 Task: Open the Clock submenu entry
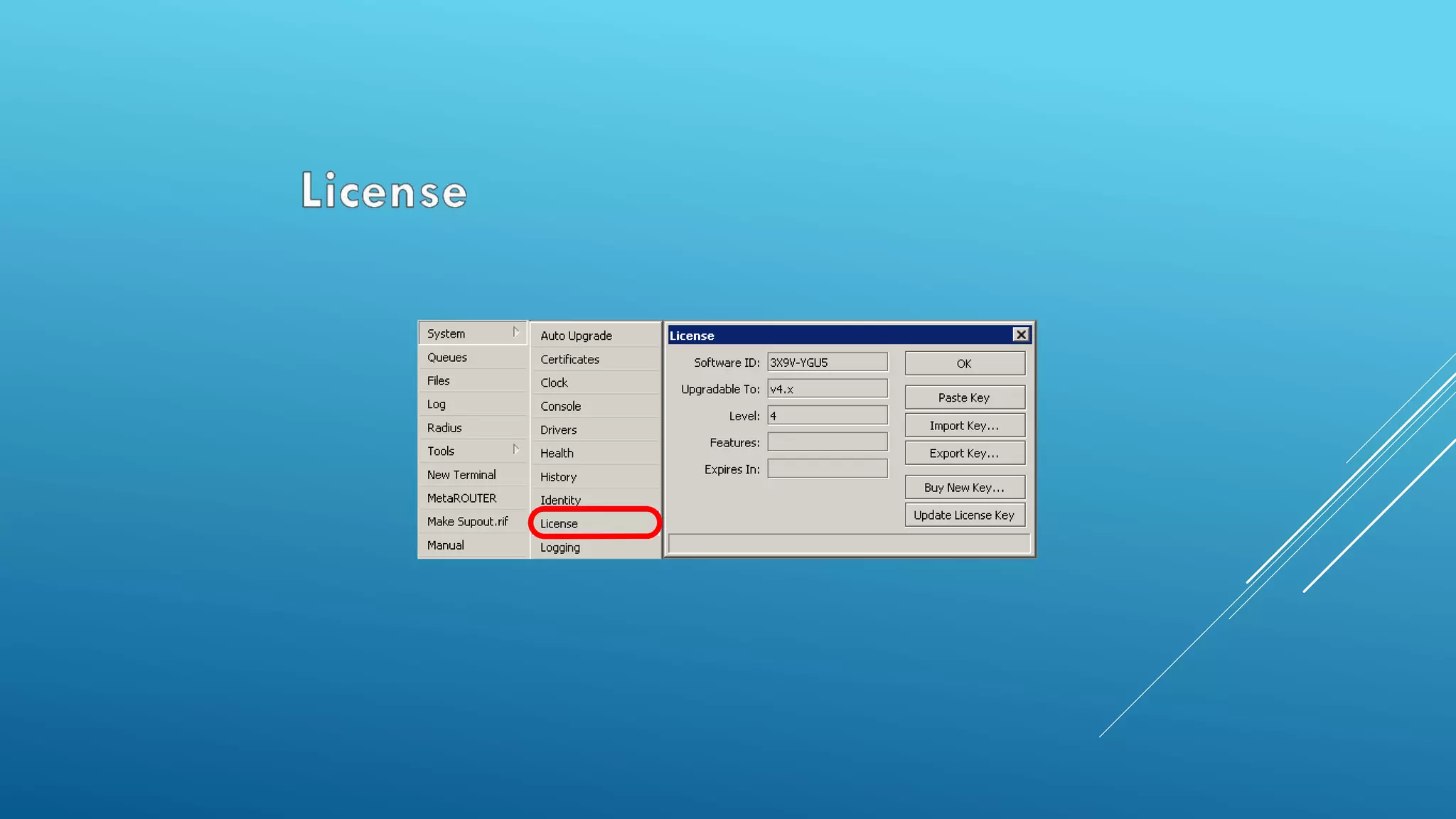pyautogui.click(x=554, y=383)
